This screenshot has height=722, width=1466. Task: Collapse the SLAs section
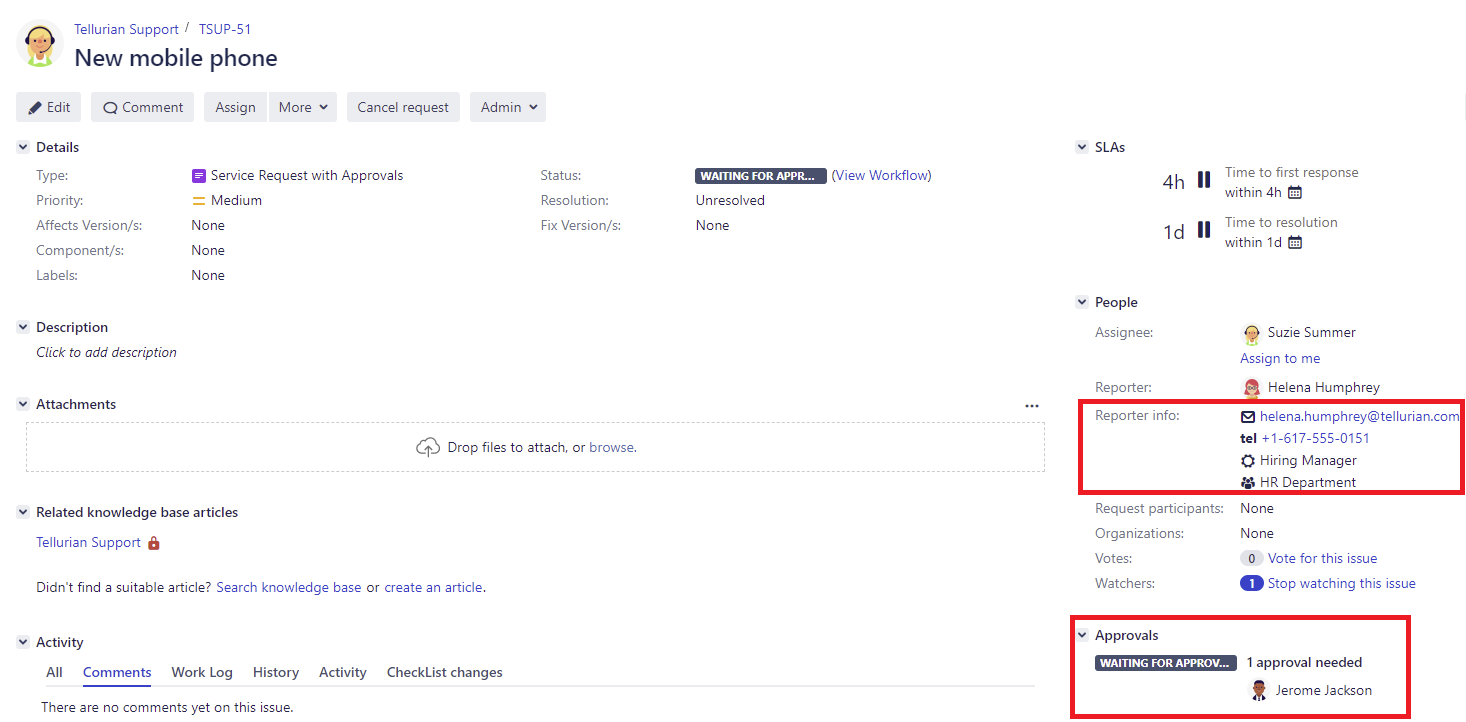coord(1082,147)
